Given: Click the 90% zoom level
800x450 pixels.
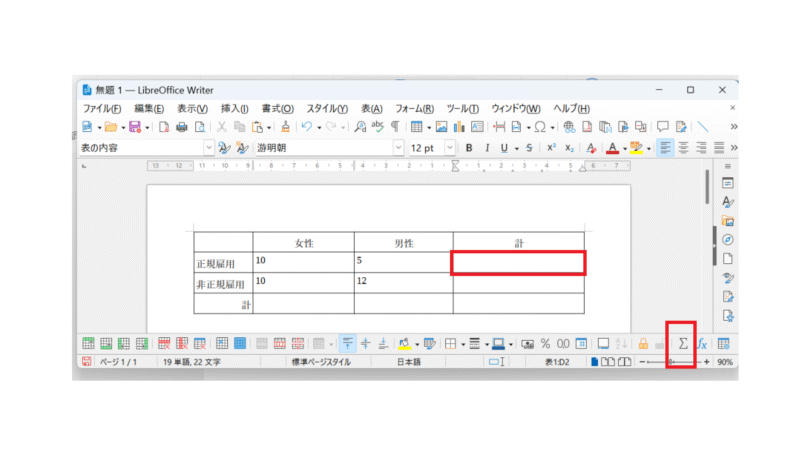Looking at the screenshot, I should pyautogui.click(x=725, y=362).
